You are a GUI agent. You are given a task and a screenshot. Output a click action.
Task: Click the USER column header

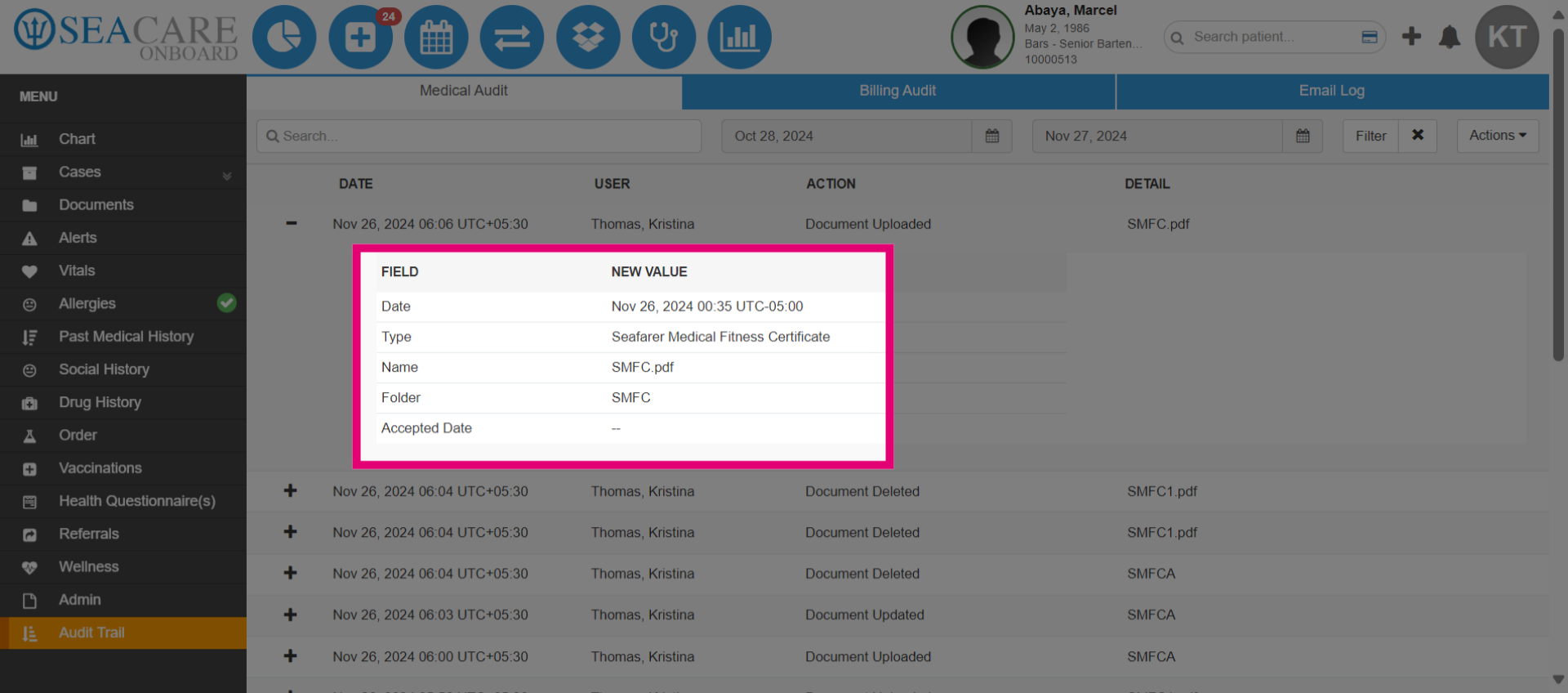(612, 184)
